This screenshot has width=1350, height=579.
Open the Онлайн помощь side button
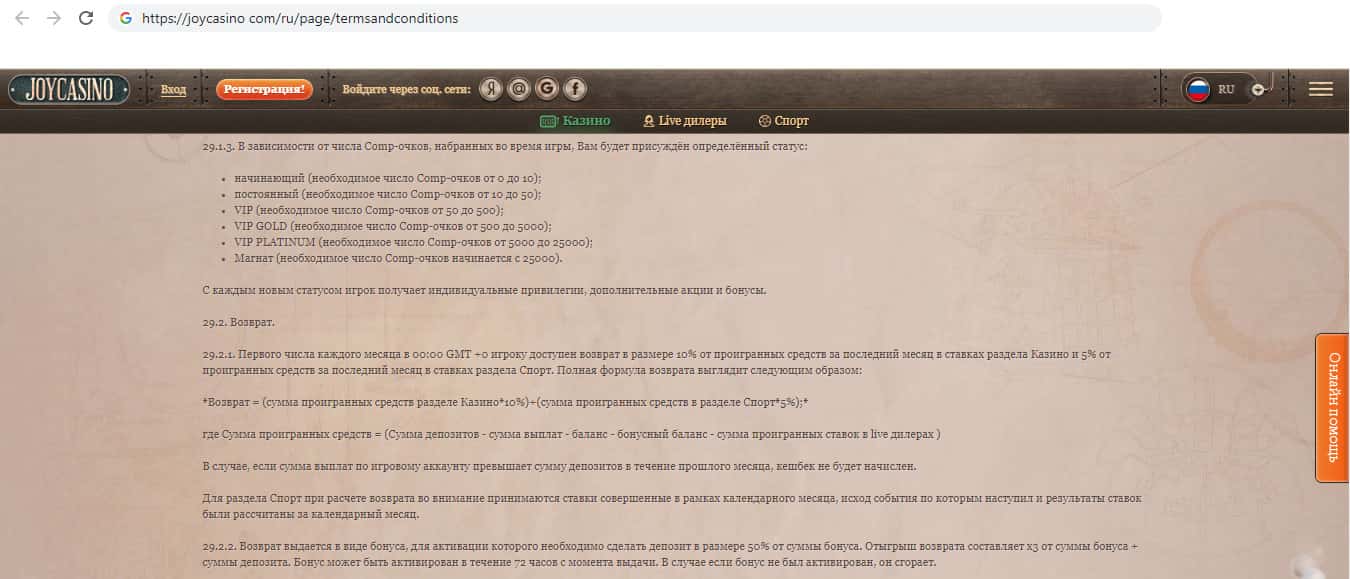(x=1332, y=408)
